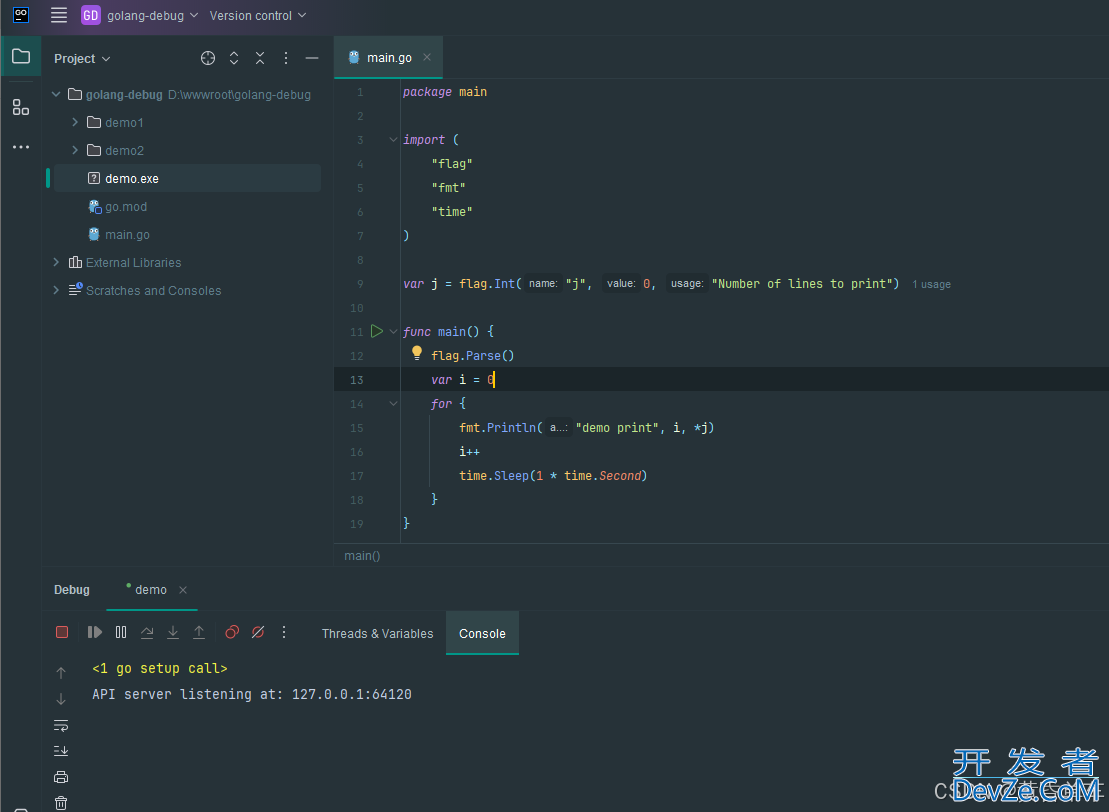This screenshot has width=1109, height=812.
Task: Click line number 15 gutter
Action: pos(357,428)
